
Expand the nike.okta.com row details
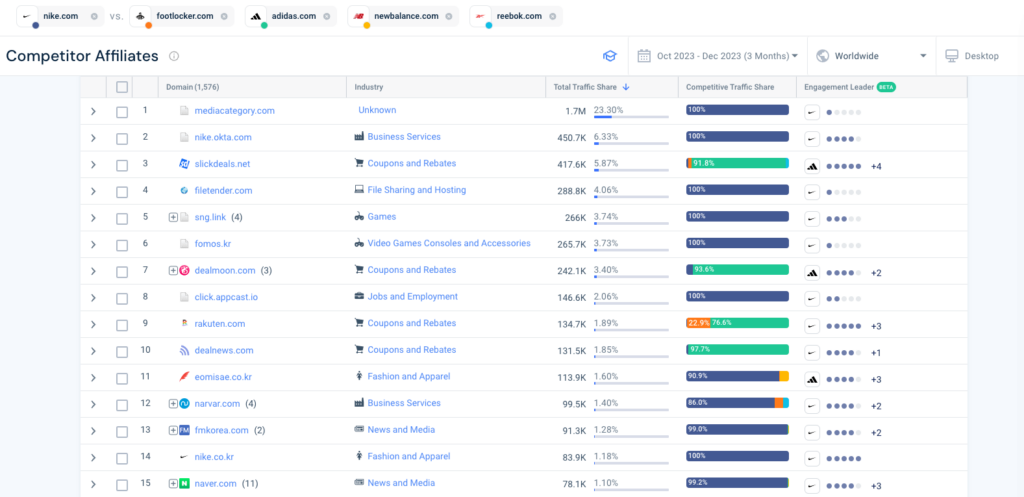[x=93, y=138]
